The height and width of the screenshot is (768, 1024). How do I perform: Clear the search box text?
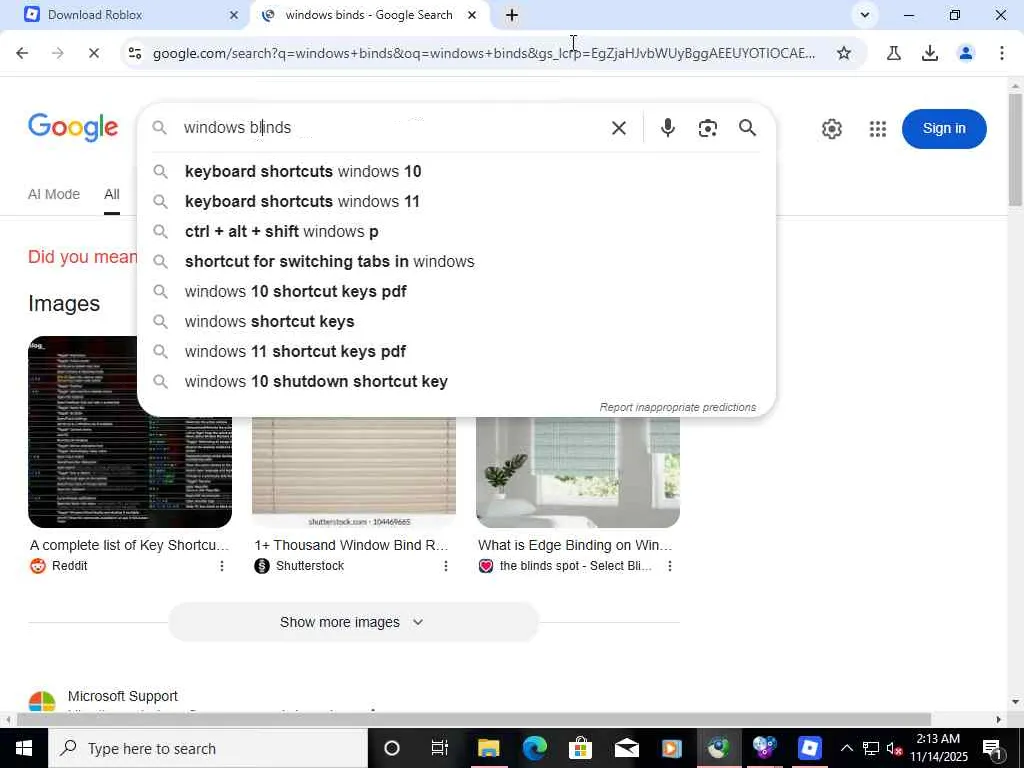(618, 128)
